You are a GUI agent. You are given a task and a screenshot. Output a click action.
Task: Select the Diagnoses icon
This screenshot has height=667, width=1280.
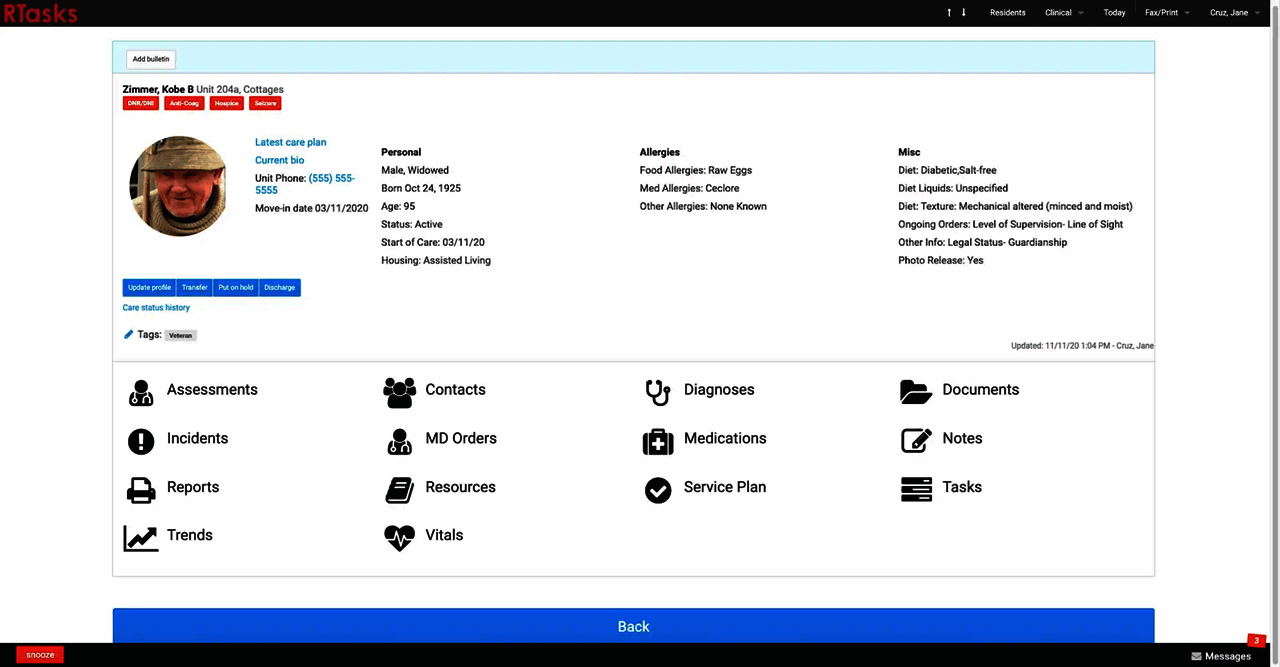point(657,392)
